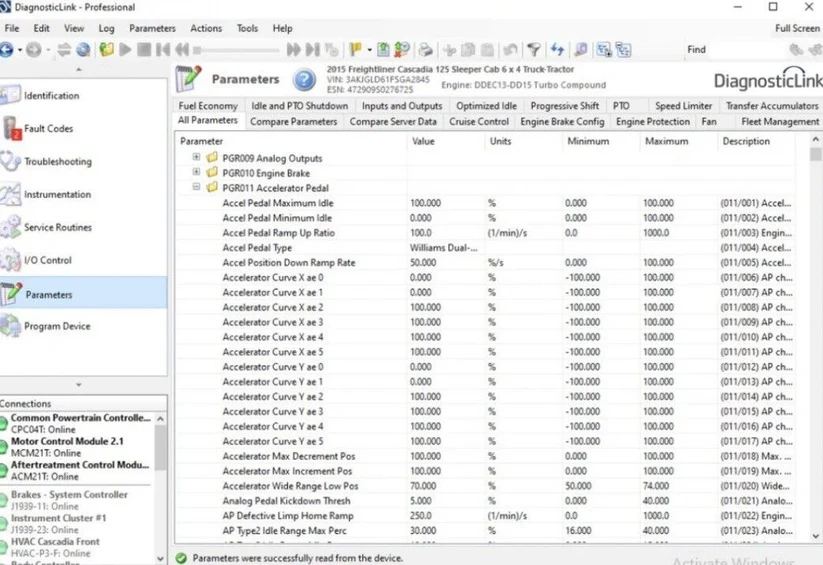Image resolution: width=823 pixels, height=565 pixels.
Task: Rewind the log playback
Action: pyautogui.click(x=182, y=50)
